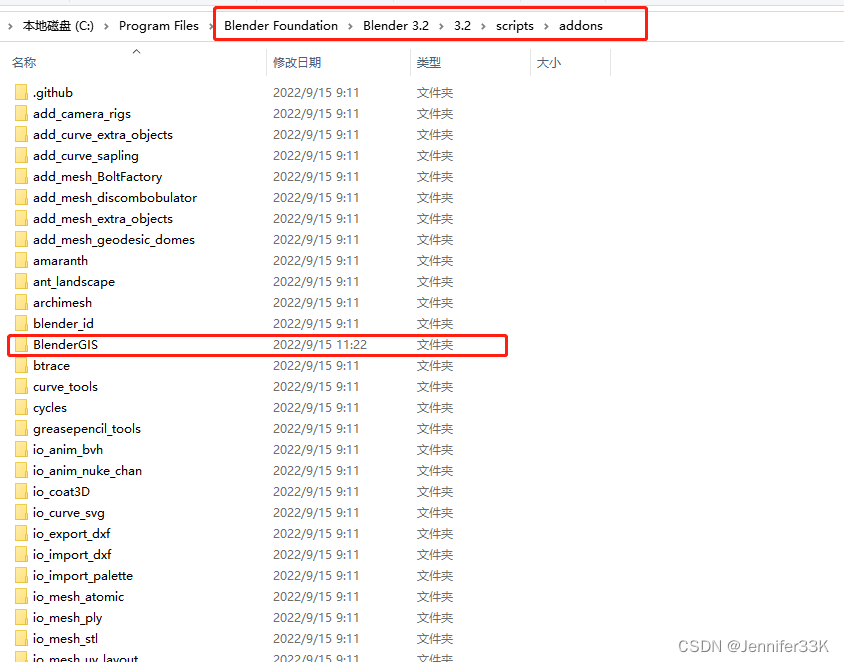Click the add_curve_sapling folder icon
Screen dimensions: 844x662
click(x=21, y=156)
